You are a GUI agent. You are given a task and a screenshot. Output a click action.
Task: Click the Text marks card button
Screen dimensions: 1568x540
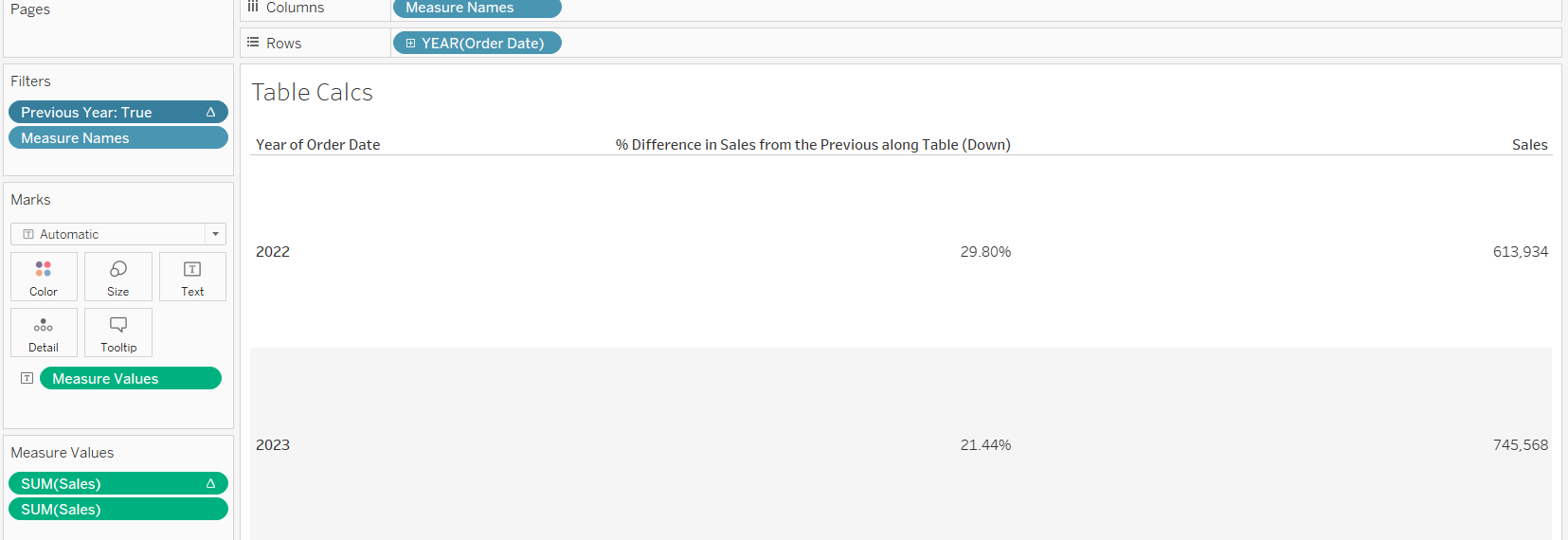pos(192,277)
